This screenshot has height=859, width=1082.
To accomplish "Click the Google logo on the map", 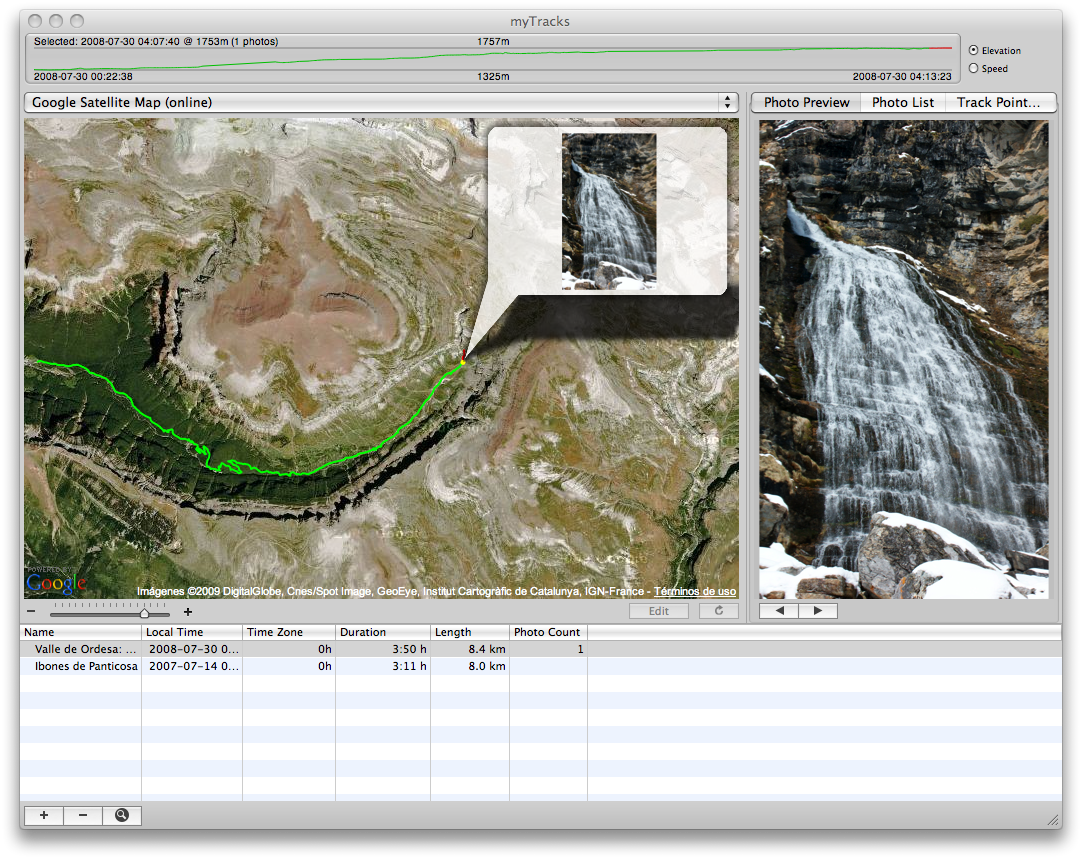I will (x=57, y=583).
